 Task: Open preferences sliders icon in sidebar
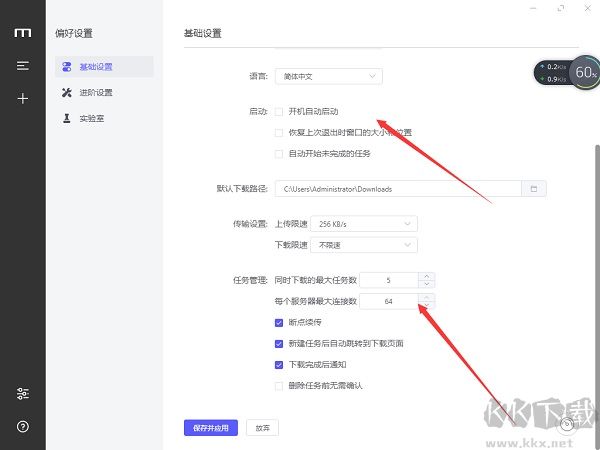[x=23, y=393]
